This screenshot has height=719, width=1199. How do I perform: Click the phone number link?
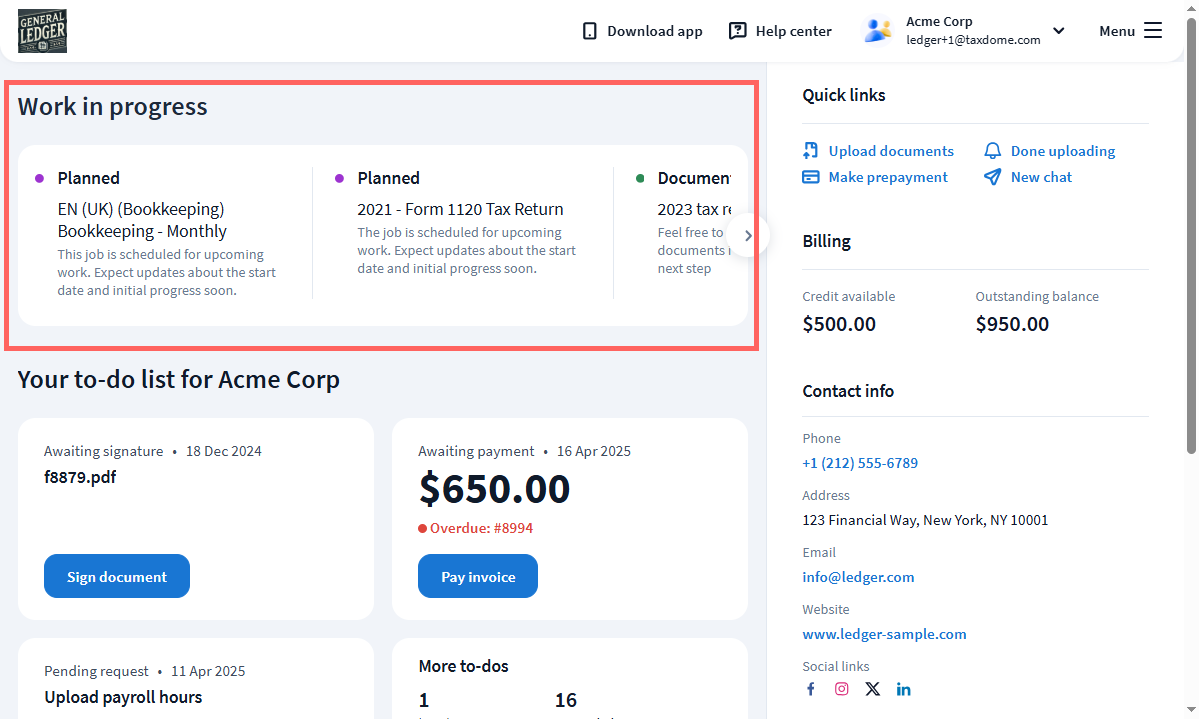860,463
